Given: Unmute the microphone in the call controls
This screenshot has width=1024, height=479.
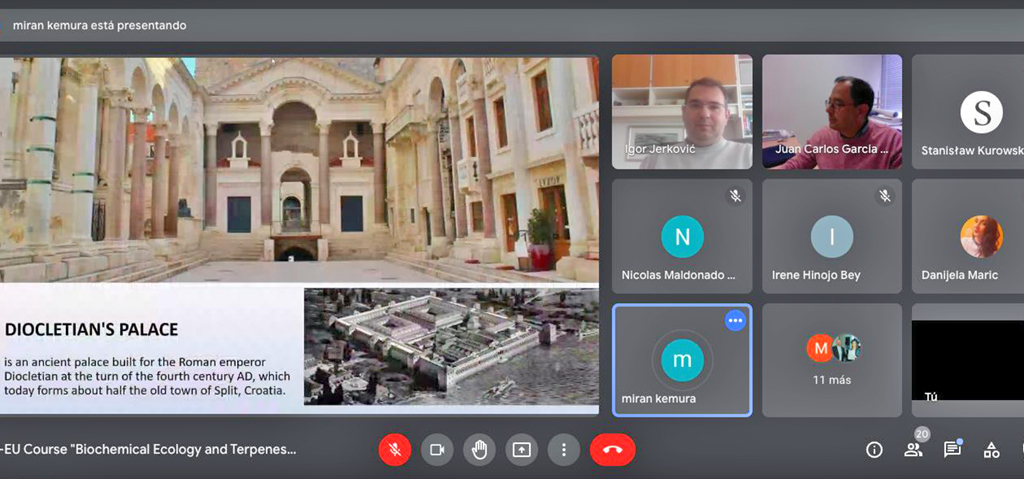Looking at the screenshot, I should point(395,450).
